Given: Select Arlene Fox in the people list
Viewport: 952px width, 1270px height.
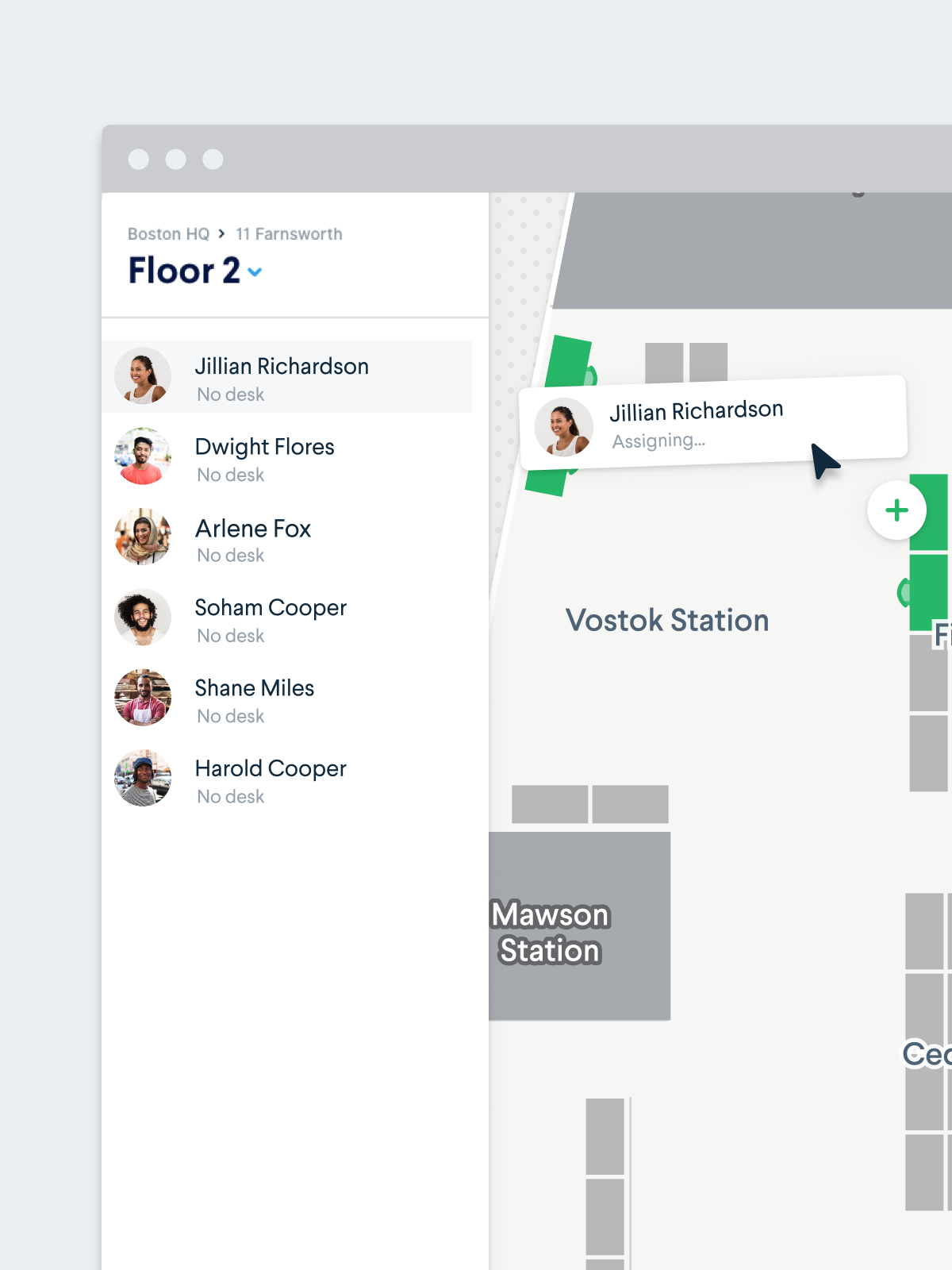Looking at the screenshot, I should pyautogui.click(x=287, y=537).
